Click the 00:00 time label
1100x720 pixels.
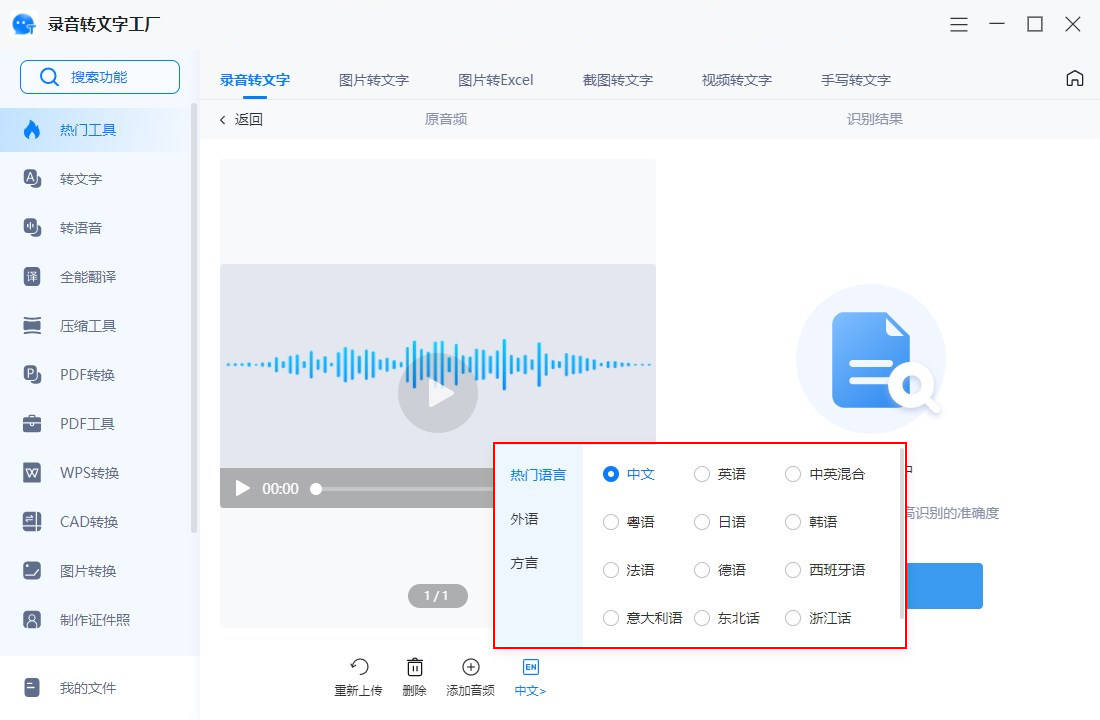[x=280, y=488]
